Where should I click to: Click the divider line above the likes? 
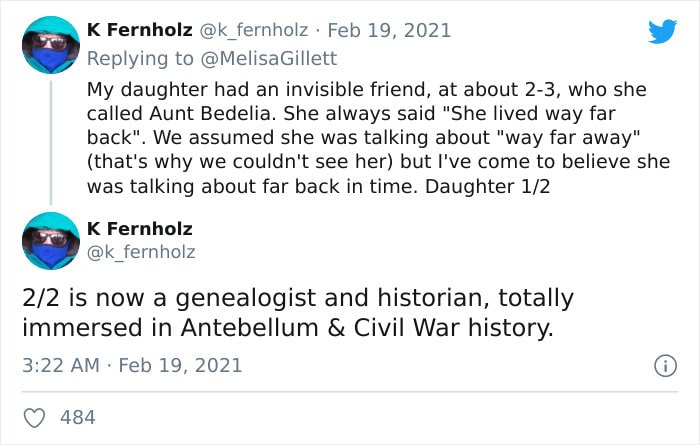point(350,391)
